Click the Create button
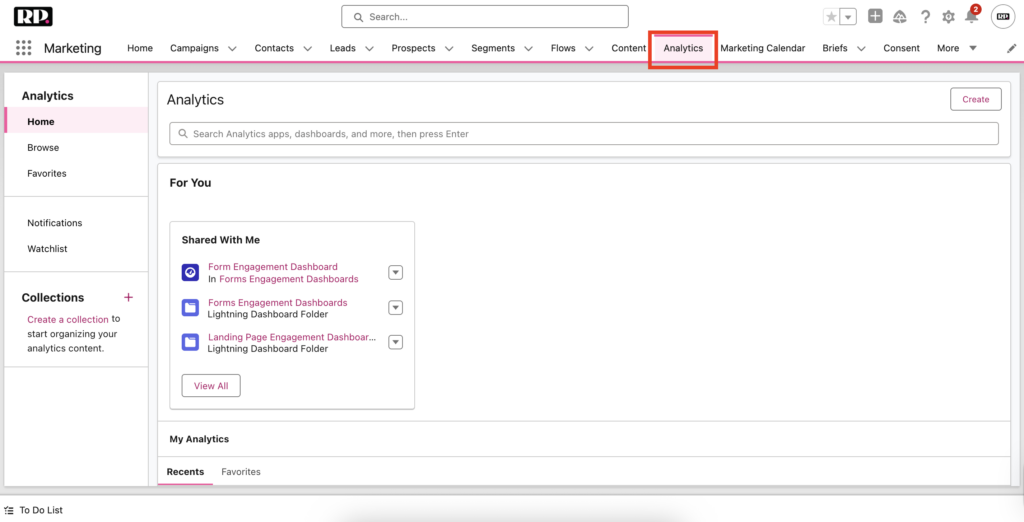This screenshot has width=1024, height=522. (x=975, y=99)
